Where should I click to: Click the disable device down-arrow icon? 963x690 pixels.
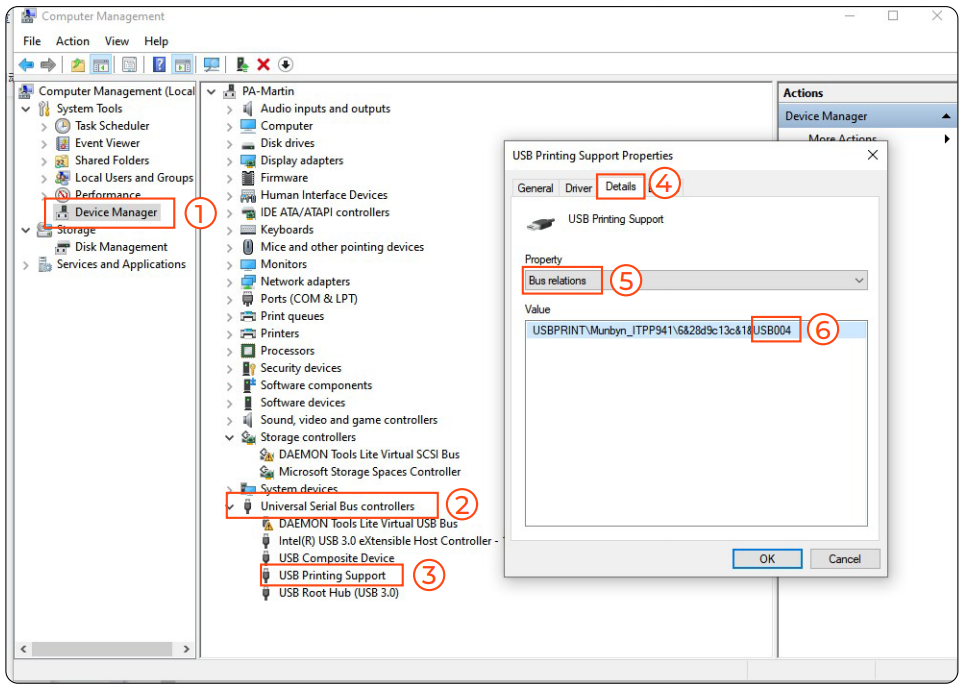coord(286,65)
